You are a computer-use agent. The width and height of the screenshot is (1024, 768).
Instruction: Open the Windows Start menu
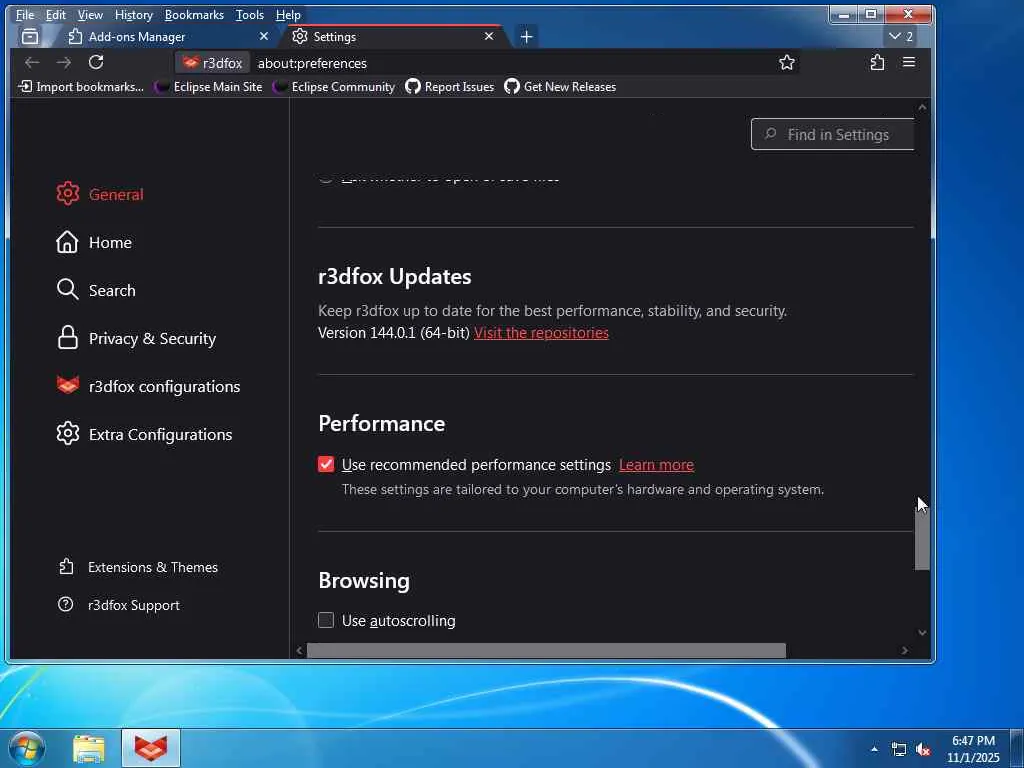click(x=26, y=748)
